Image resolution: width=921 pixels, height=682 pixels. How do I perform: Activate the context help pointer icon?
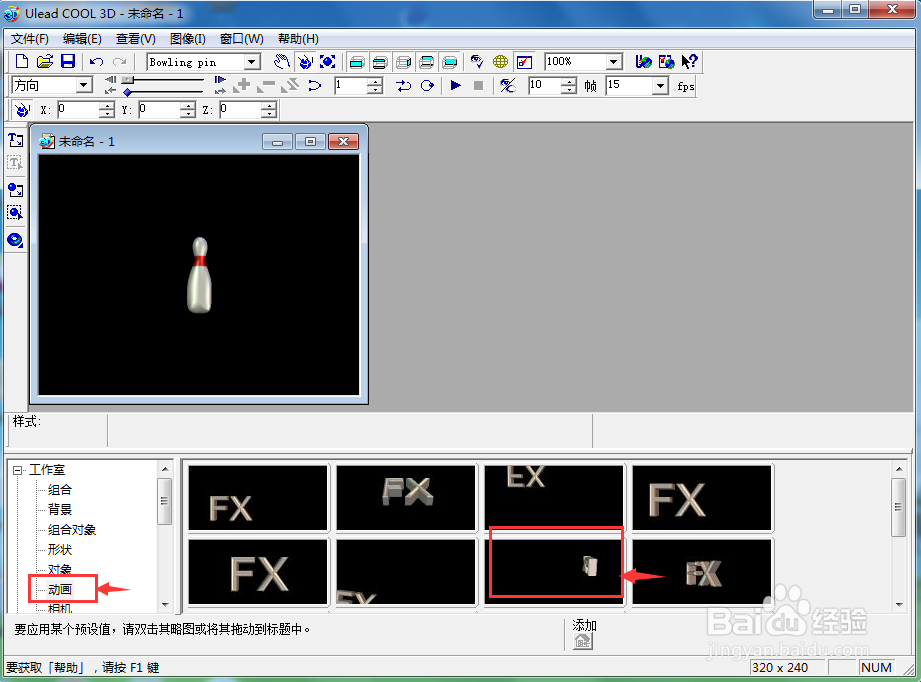pyautogui.click(x=690, y=61)
